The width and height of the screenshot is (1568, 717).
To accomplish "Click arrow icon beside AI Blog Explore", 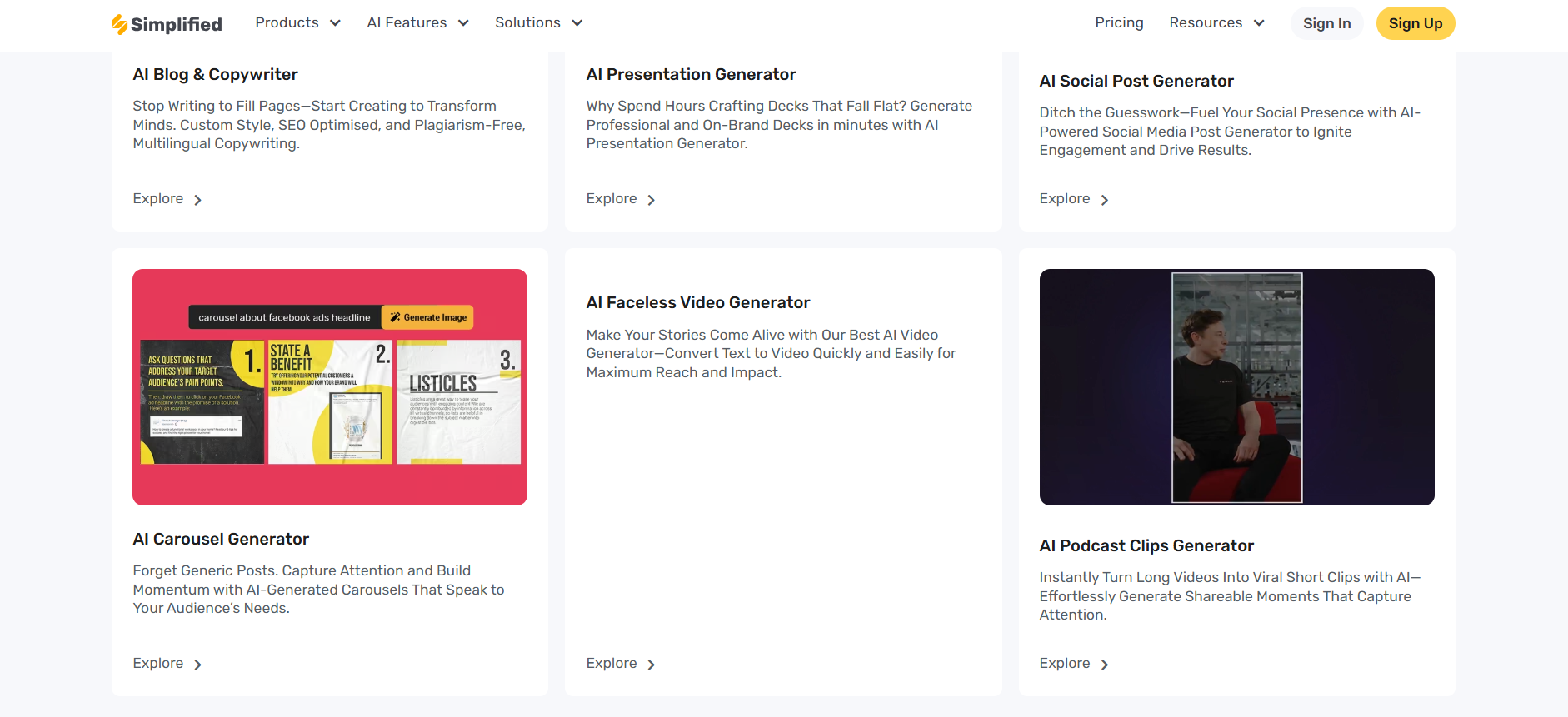I will point(197,200).
